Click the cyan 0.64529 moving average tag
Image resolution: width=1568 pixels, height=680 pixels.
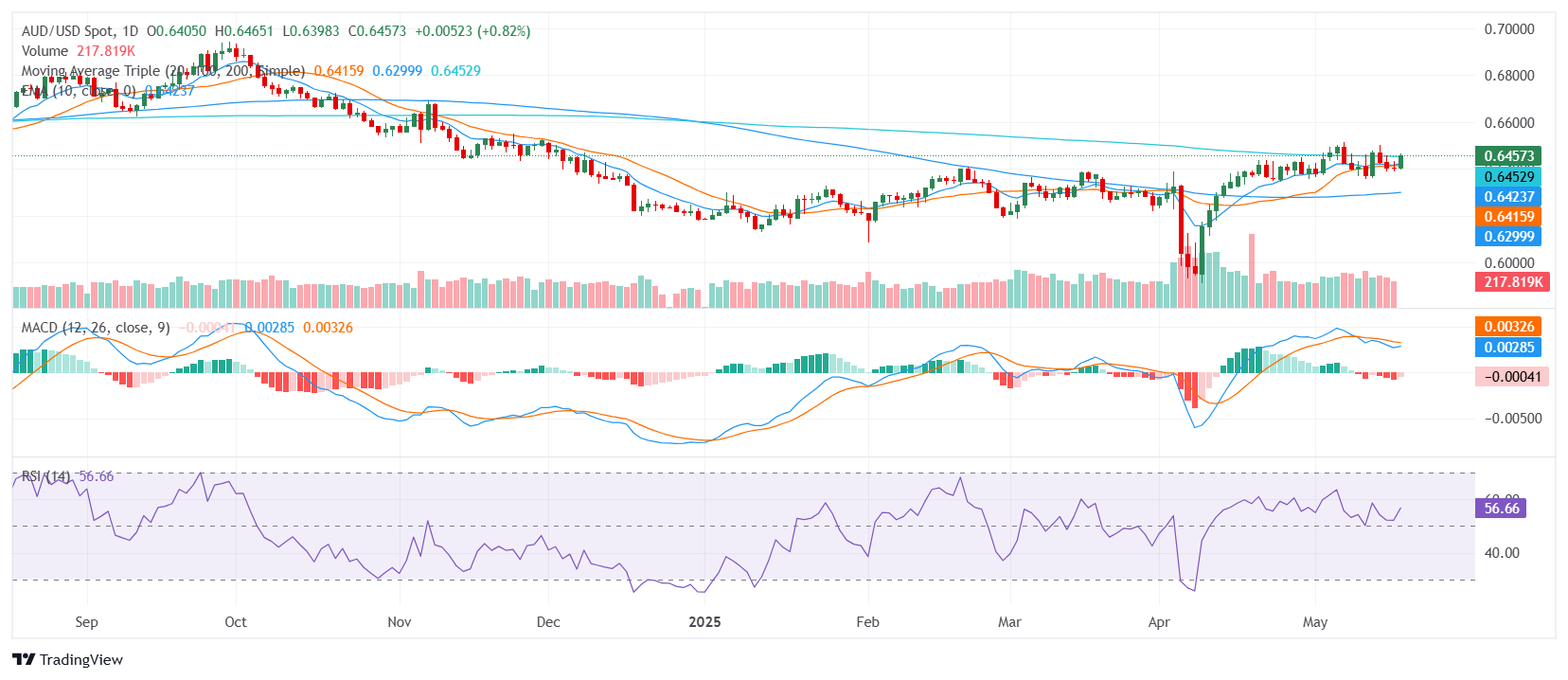click(1507, 177)
